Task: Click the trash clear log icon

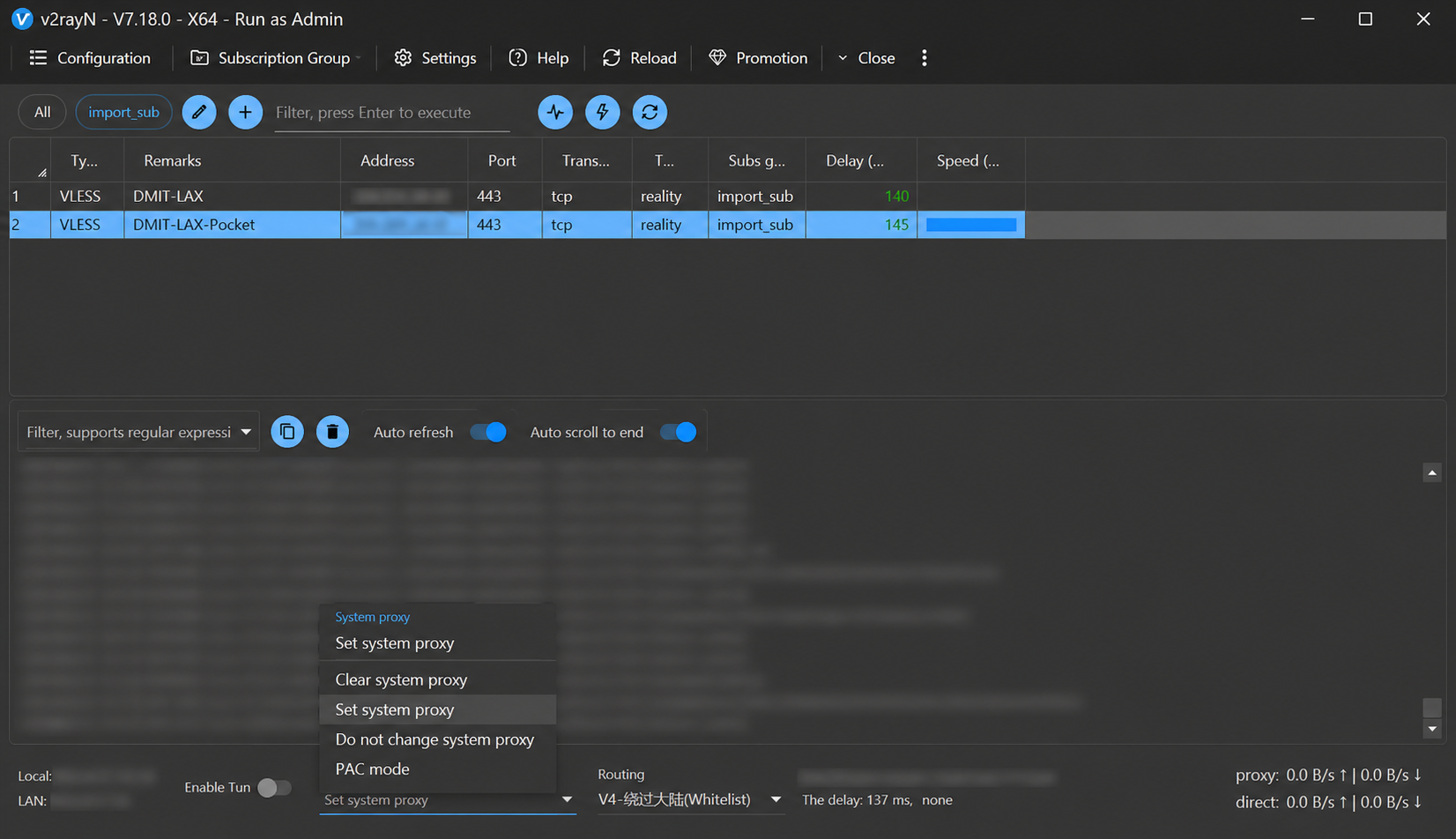Action: pos(332,432)
